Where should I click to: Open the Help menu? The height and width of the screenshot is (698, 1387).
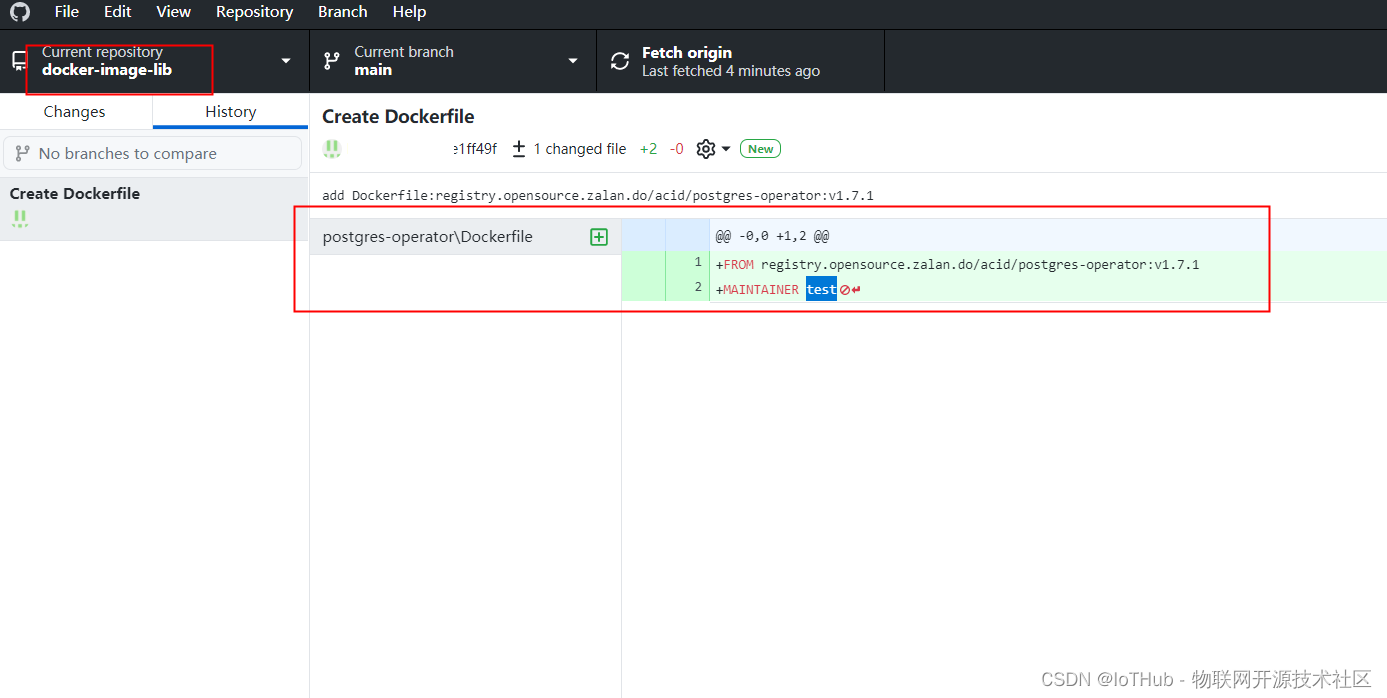point(409,12)
